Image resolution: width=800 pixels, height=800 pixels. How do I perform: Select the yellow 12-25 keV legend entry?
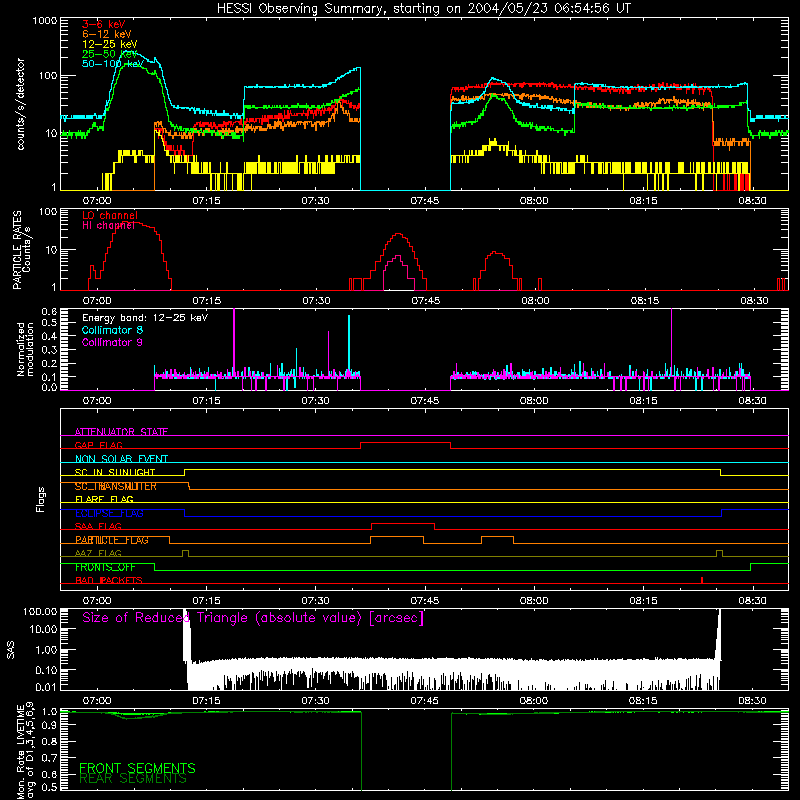click(110, 44)
